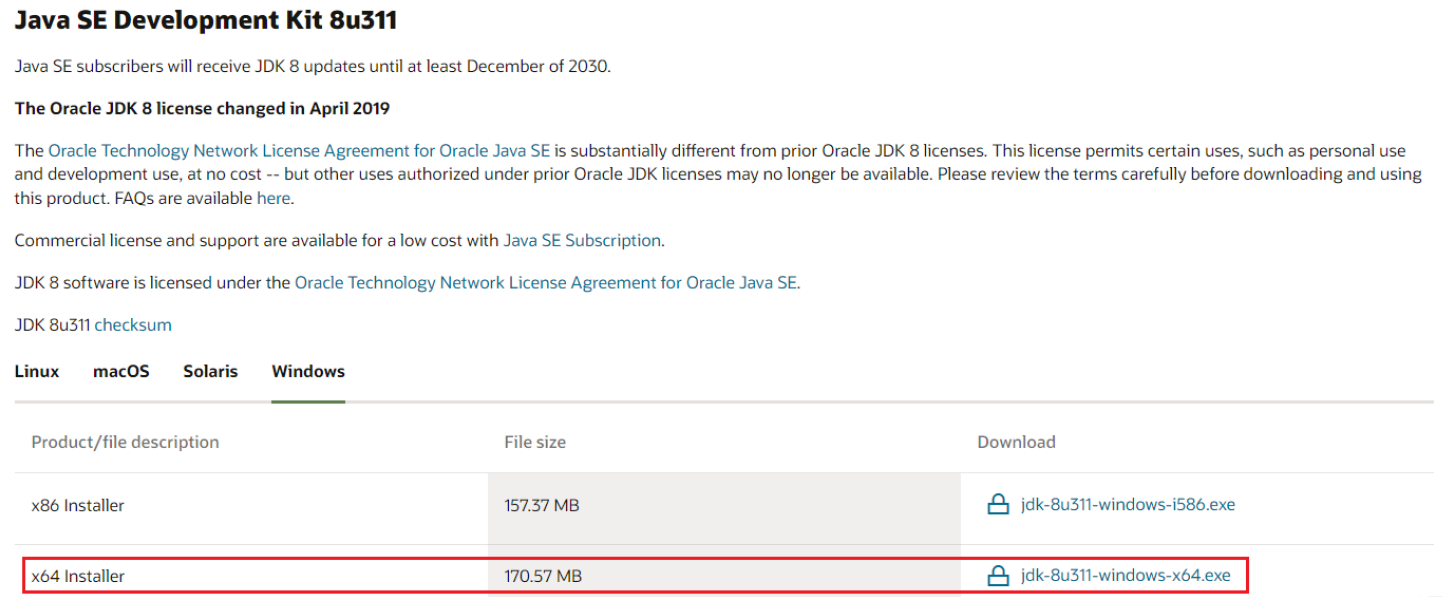Click the 'Product/file description' column header
The image size is (1443, 597).
tap(125, 442)
